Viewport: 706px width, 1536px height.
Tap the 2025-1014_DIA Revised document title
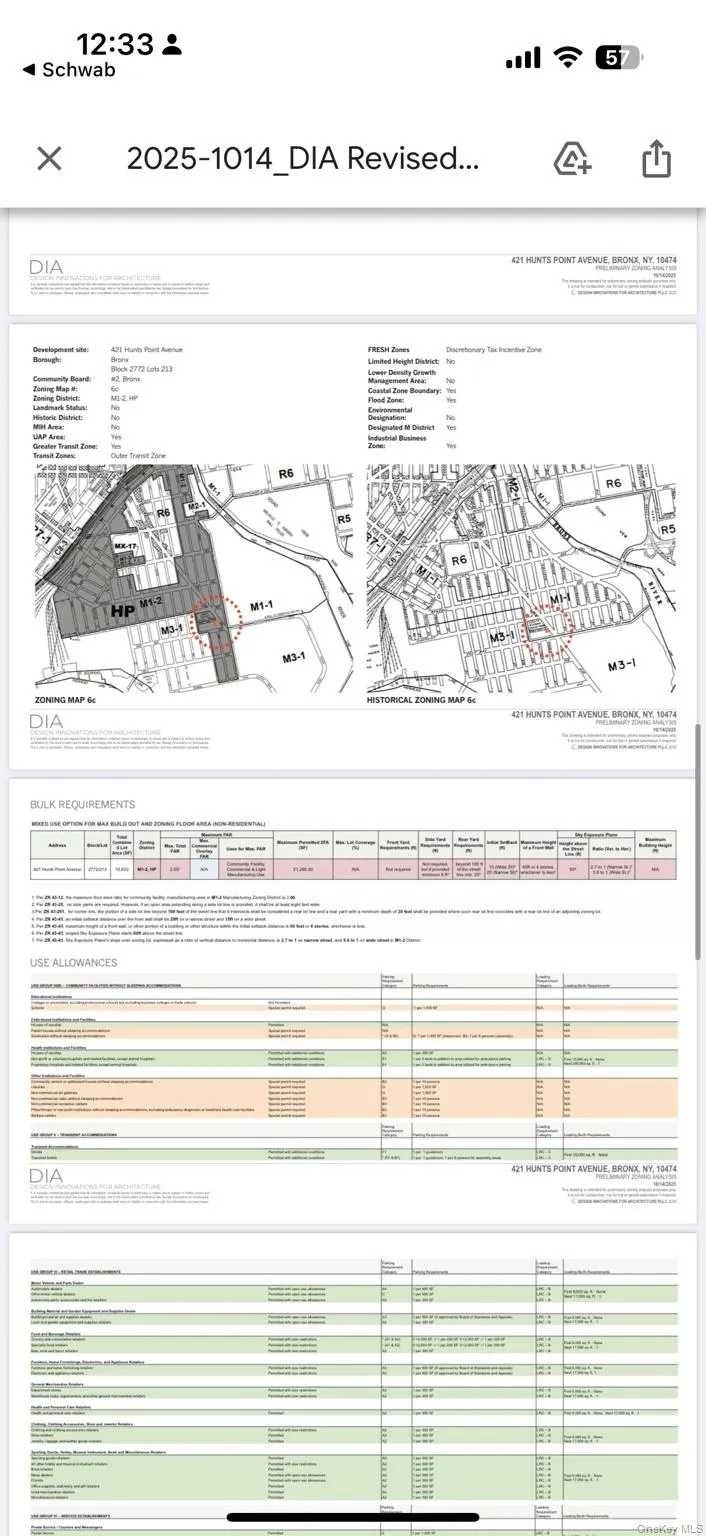[x=303, y=158]
